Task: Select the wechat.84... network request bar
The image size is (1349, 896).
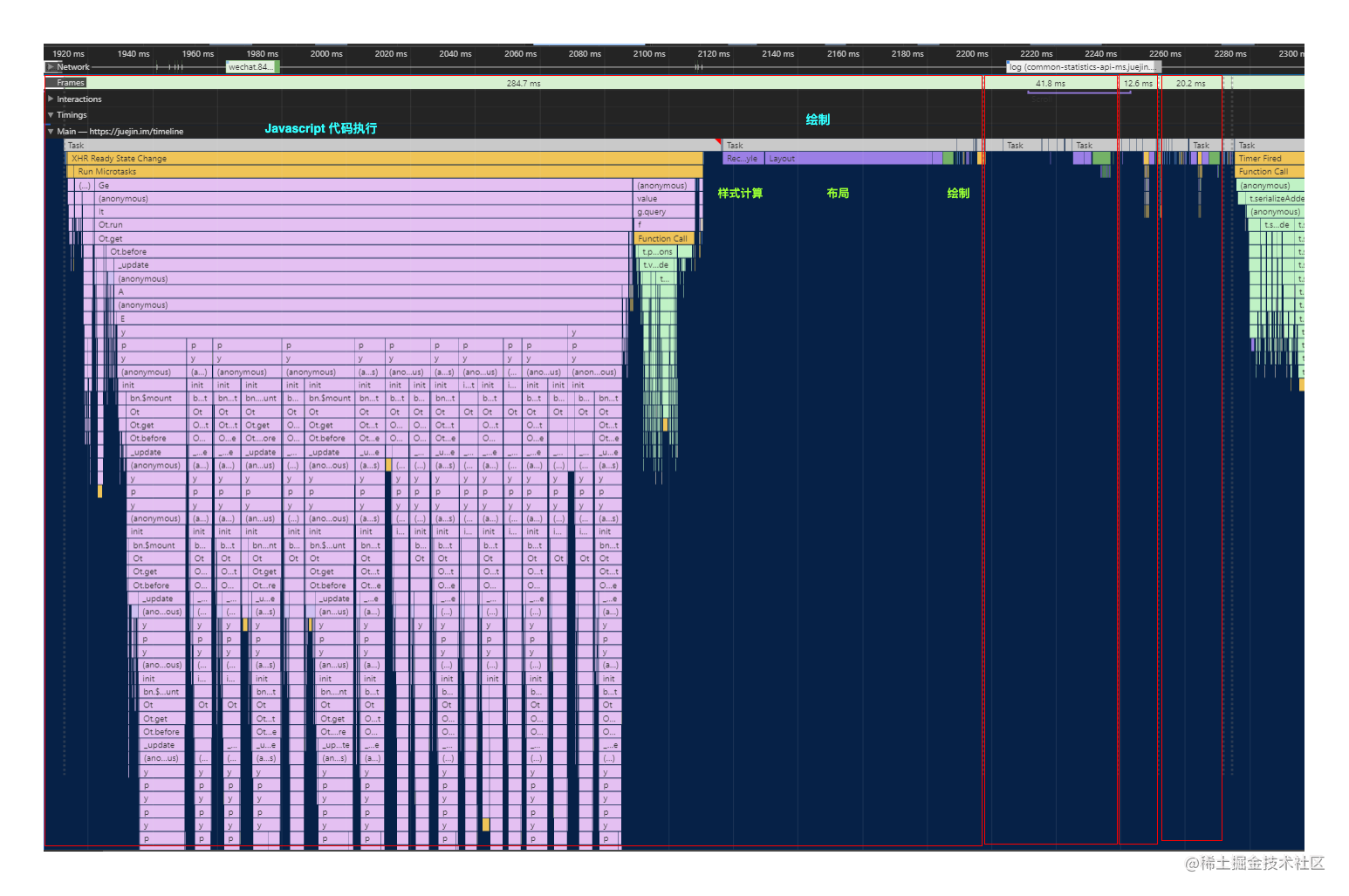Action: [x=252, y=67]
